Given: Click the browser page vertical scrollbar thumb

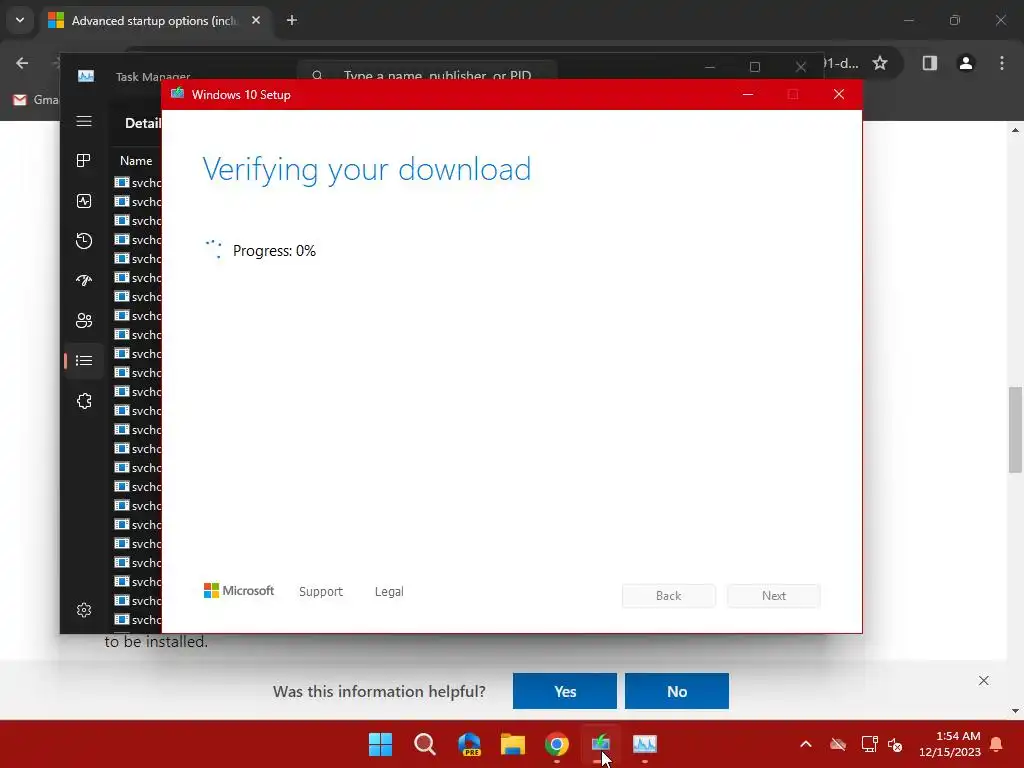Looking at the screenshot, I should tap(1015, 429).
